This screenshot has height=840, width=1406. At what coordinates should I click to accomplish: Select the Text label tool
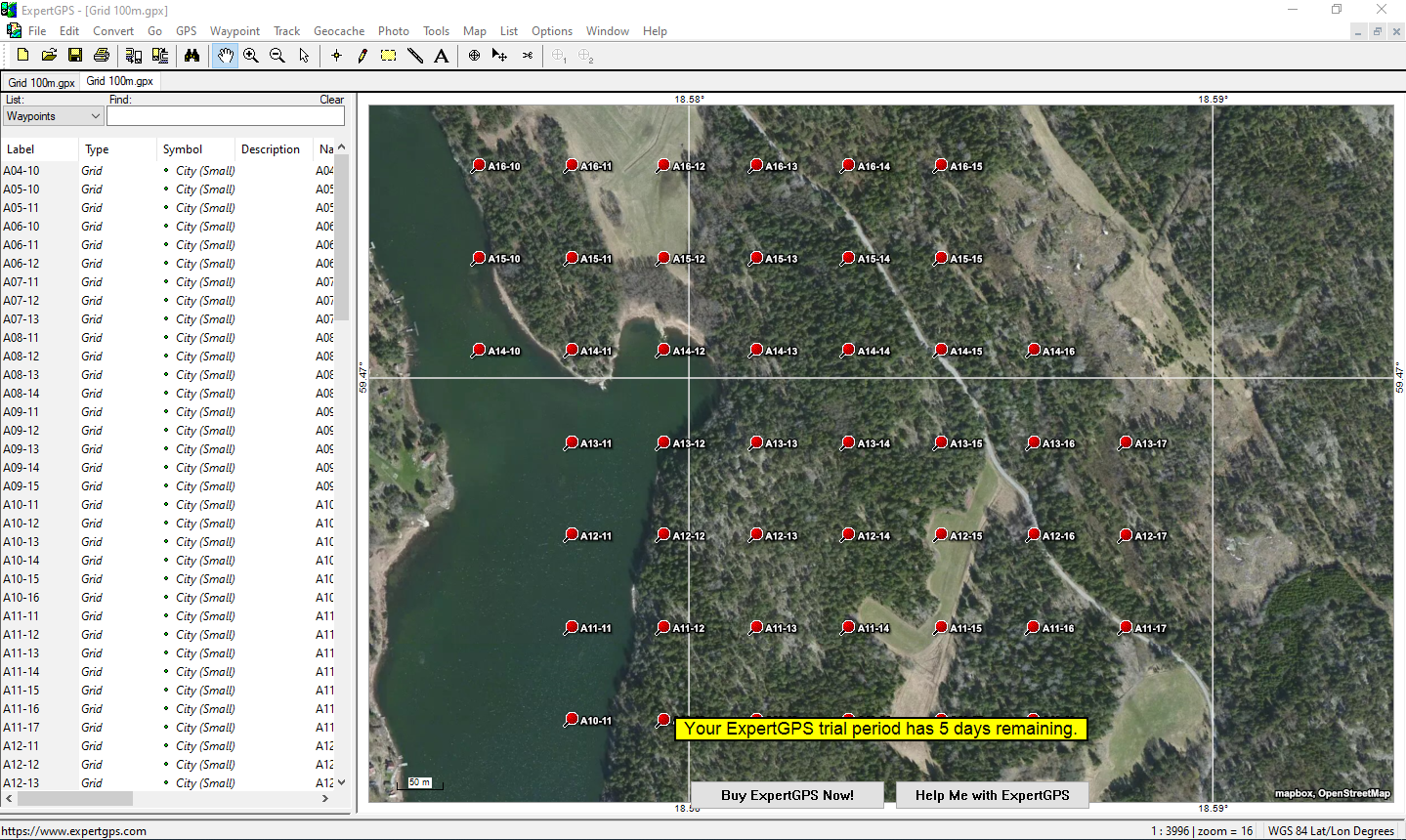(x=442, y=56)
